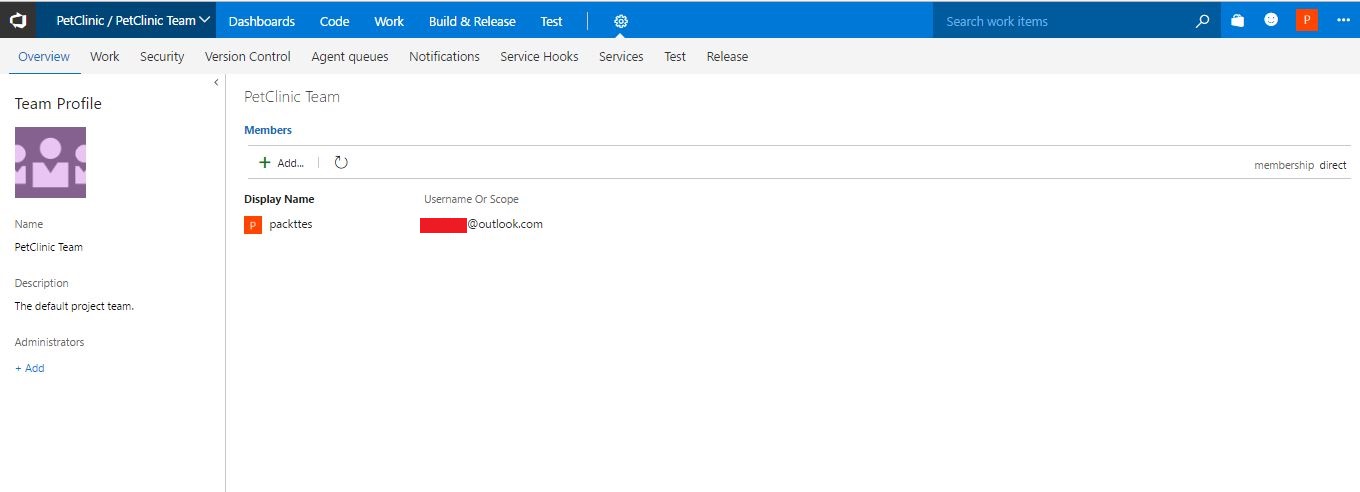1360x492 pixels.
Task: Open the Test hub in top bar
Action: tap(551, 21)
